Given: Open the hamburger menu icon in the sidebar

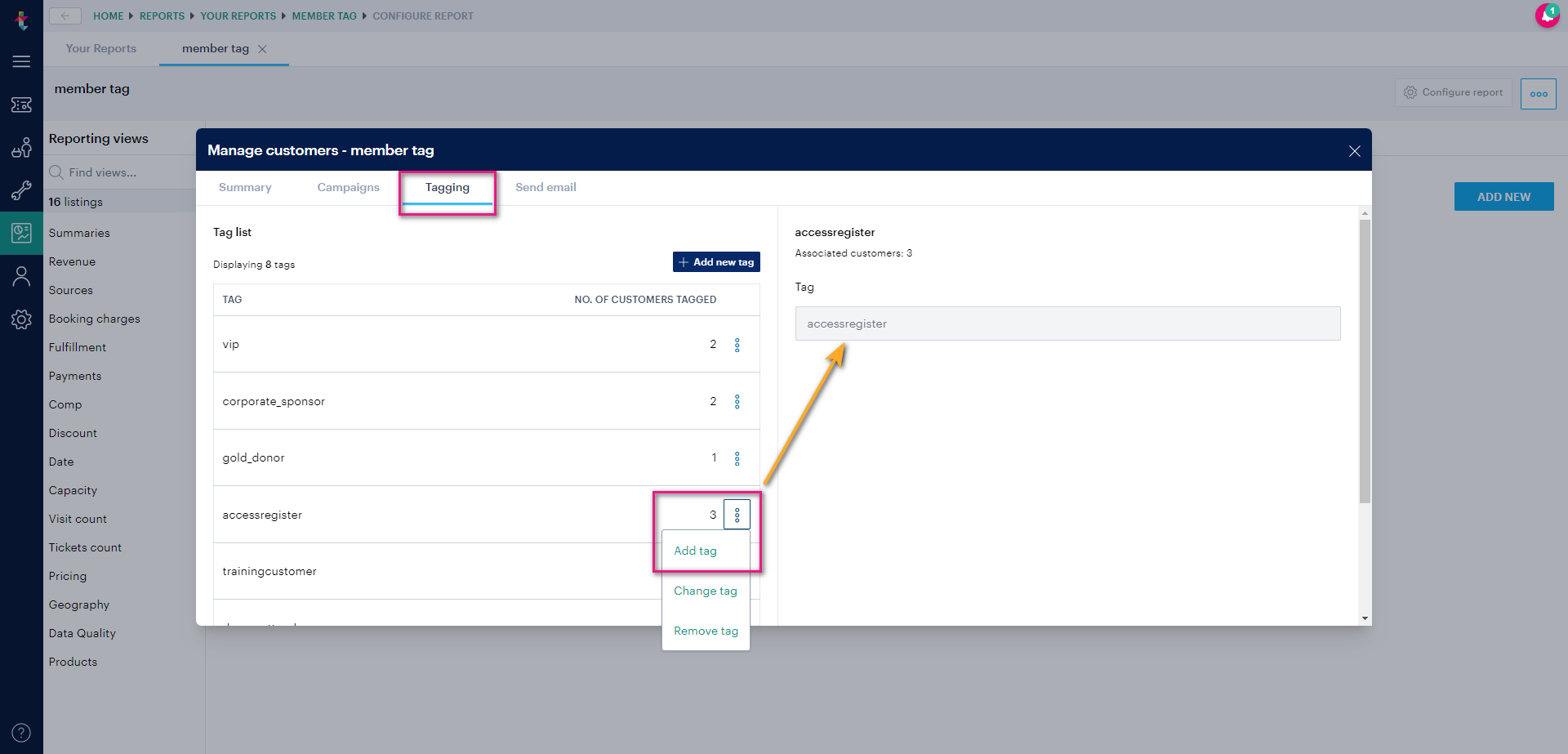Looking at the screenshot, I should point(21,61).
